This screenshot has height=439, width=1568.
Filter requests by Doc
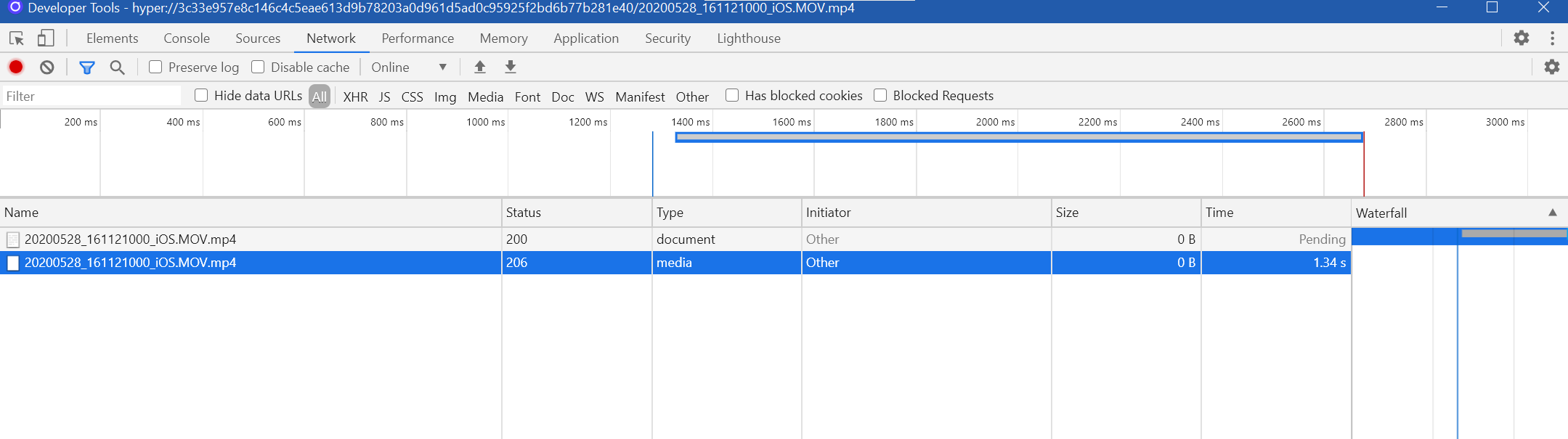pos(563,97)
